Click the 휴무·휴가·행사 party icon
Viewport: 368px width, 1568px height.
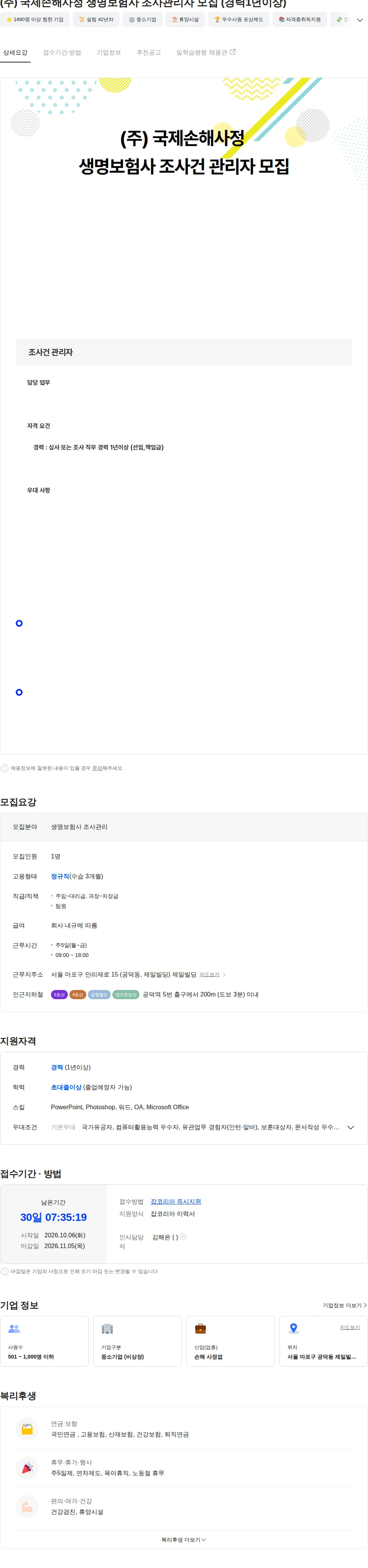pos(27,1468)
